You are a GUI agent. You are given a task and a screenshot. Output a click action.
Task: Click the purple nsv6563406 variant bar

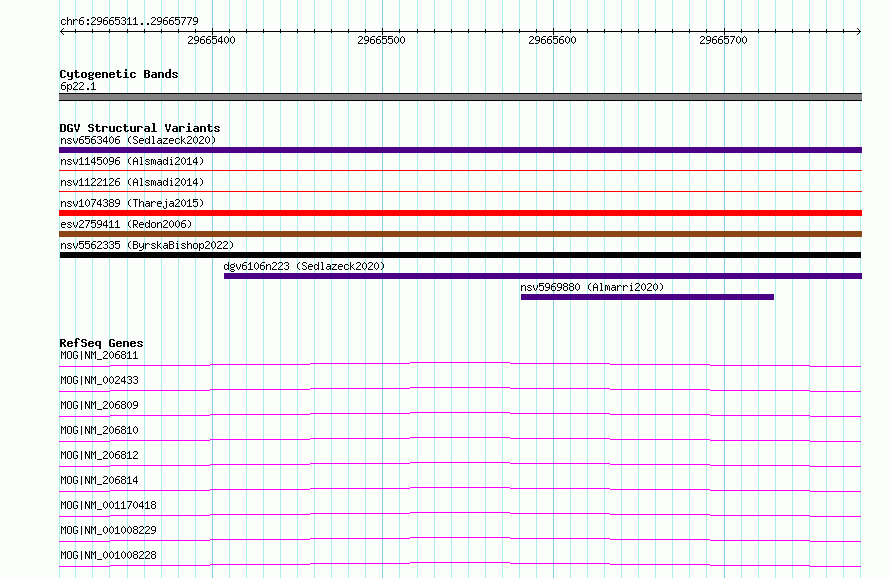click(460, 150)
